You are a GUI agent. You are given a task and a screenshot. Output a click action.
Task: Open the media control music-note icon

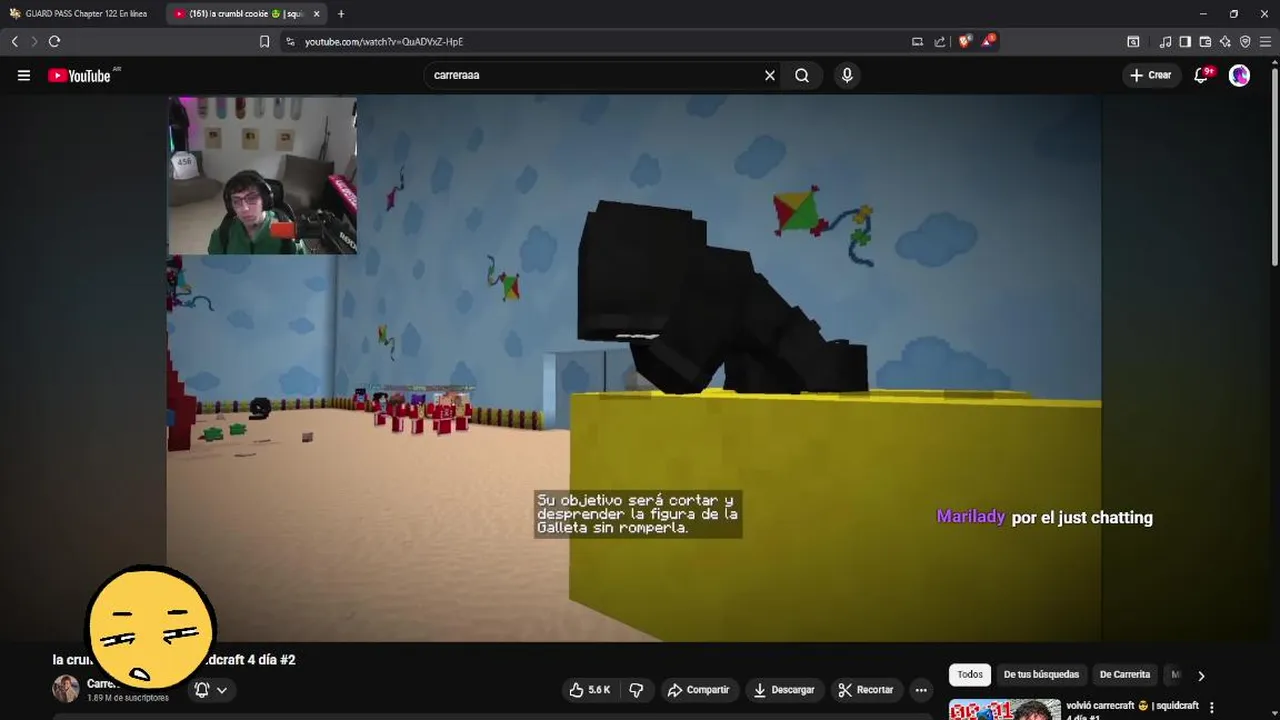pos(1165,41)
